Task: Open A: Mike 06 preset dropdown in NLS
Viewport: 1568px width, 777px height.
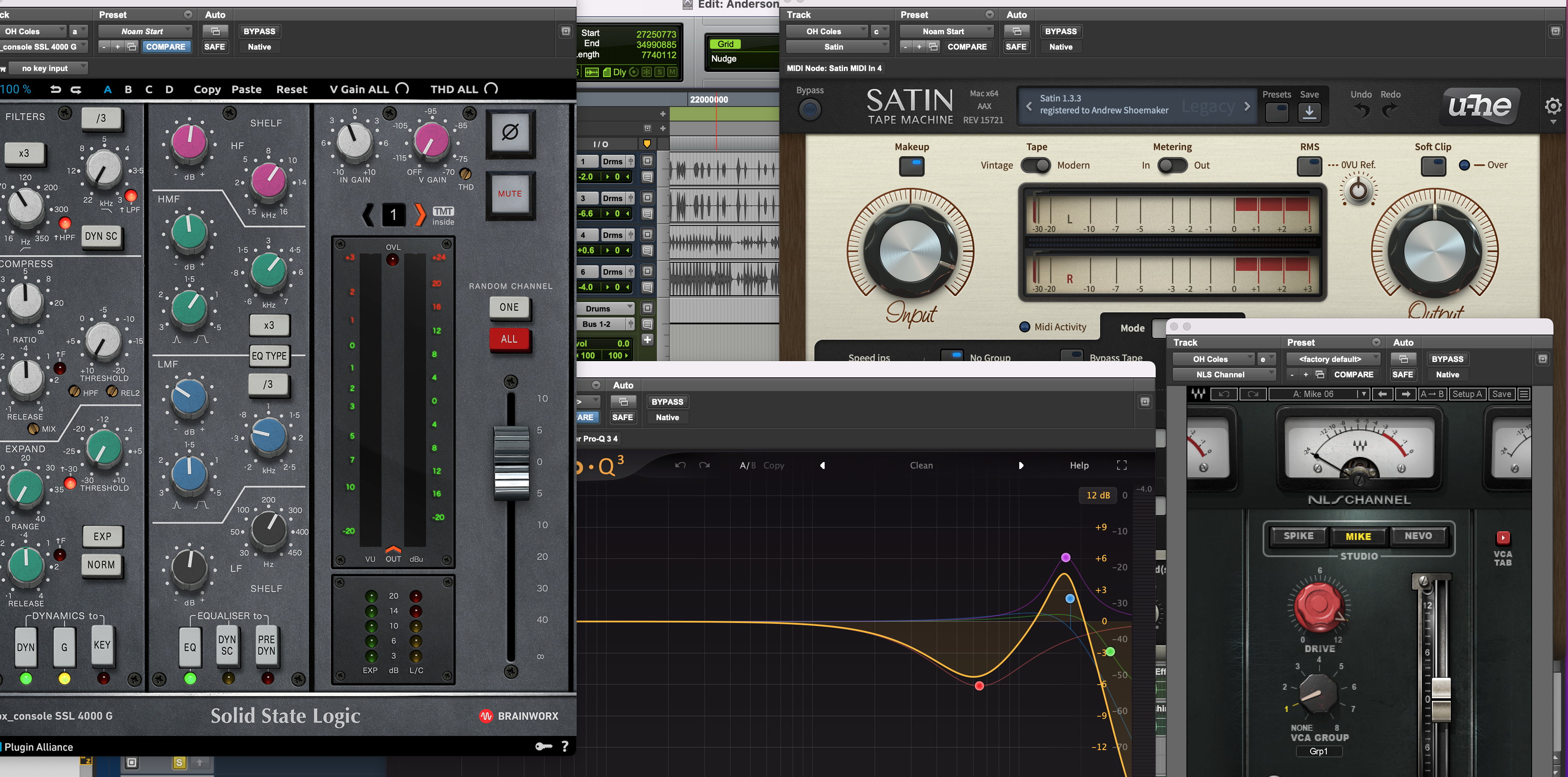Action: click(x=1319, y=394)
